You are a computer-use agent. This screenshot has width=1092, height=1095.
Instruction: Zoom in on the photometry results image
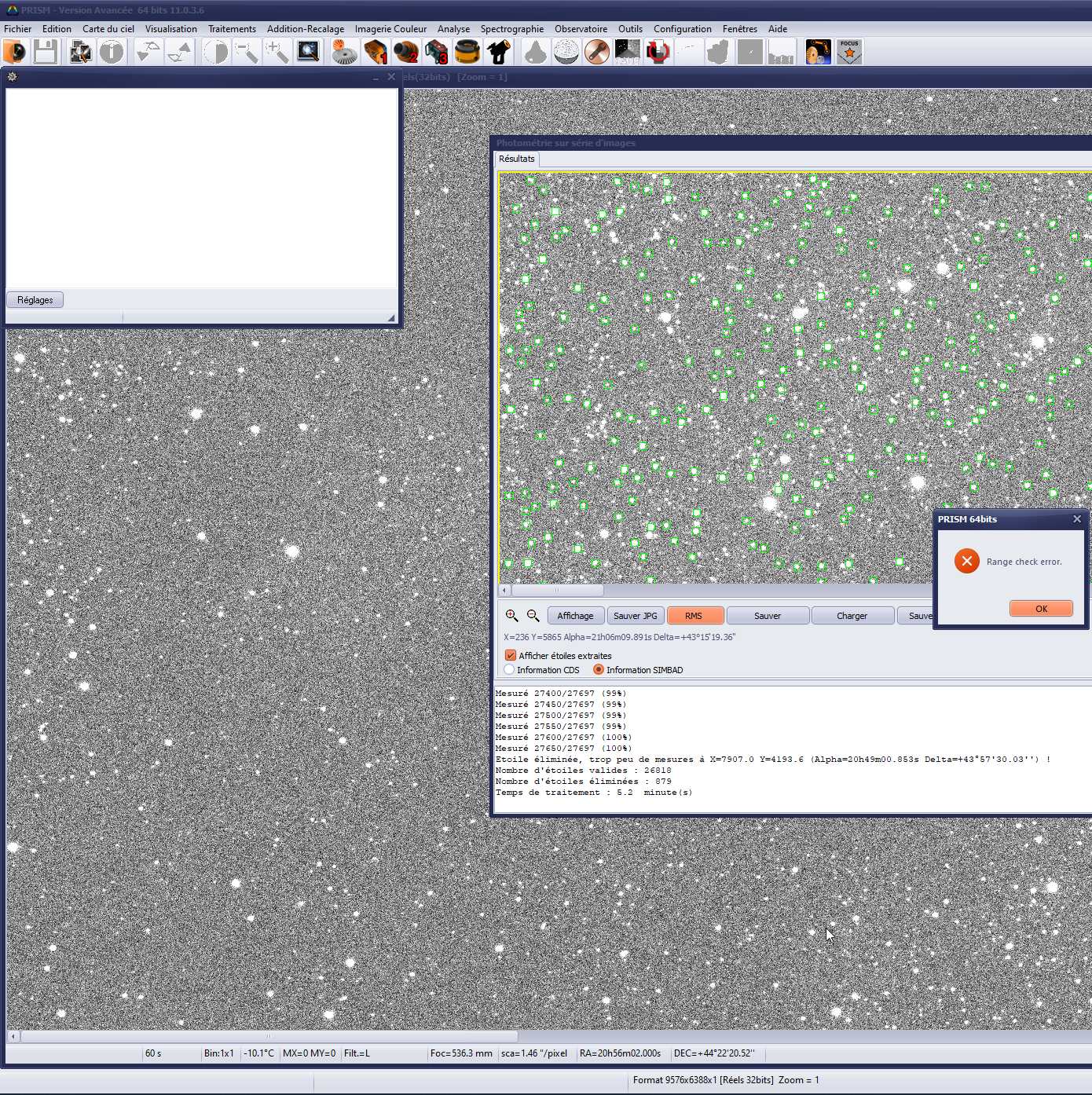pos(512,616)
